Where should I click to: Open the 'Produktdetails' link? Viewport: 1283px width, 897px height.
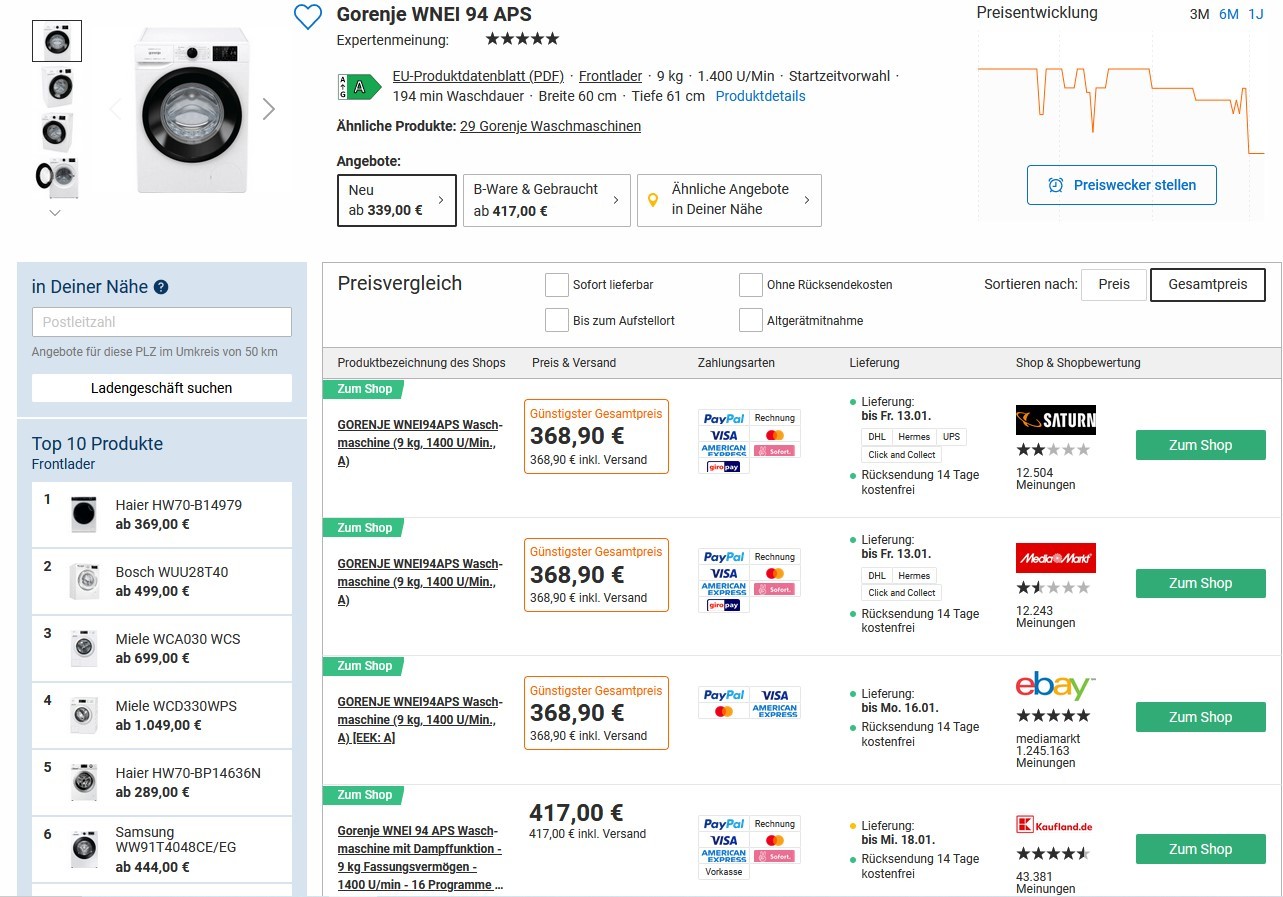[x=760, y=96]
